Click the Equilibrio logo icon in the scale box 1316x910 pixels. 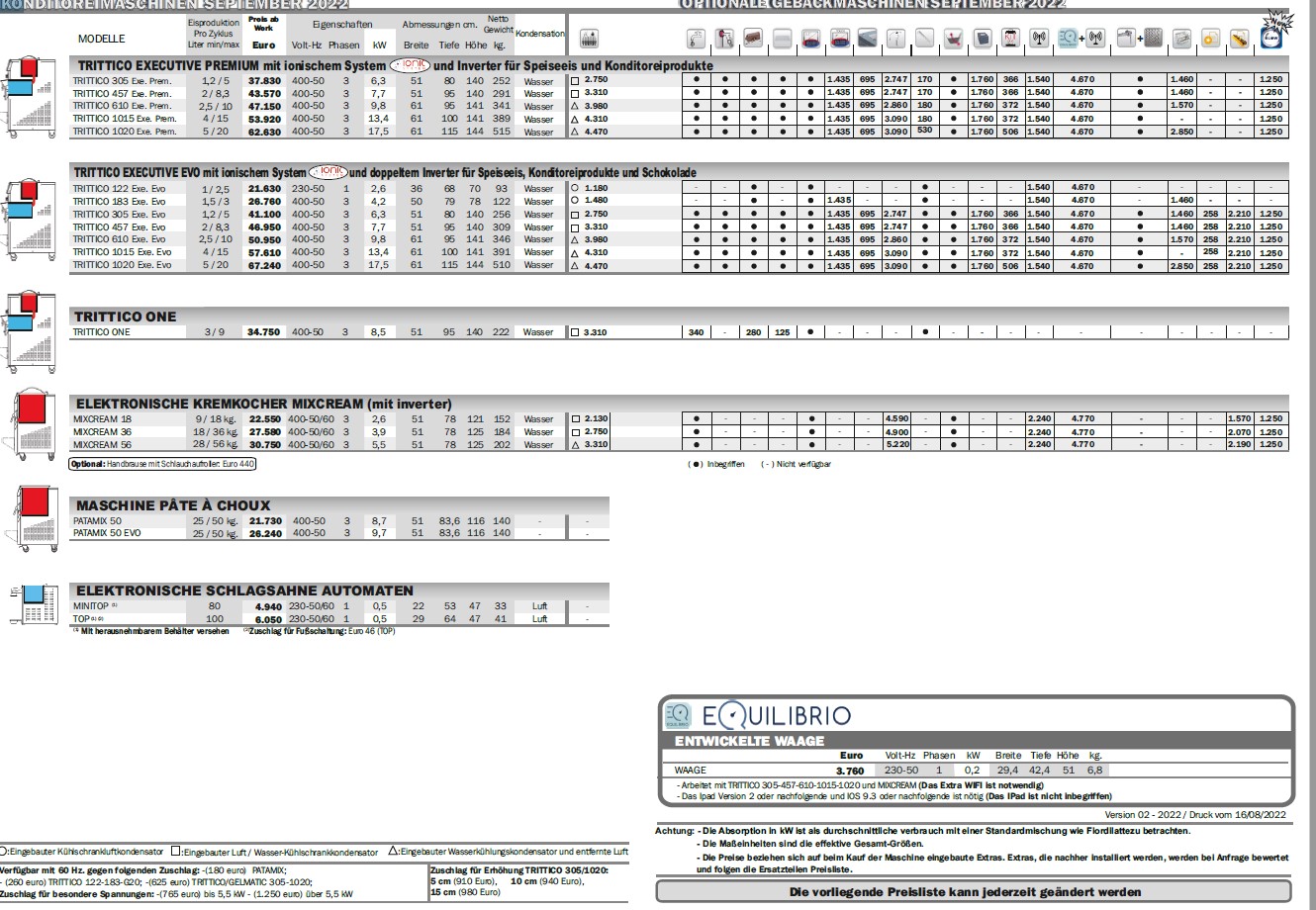(x=678, y=715)
